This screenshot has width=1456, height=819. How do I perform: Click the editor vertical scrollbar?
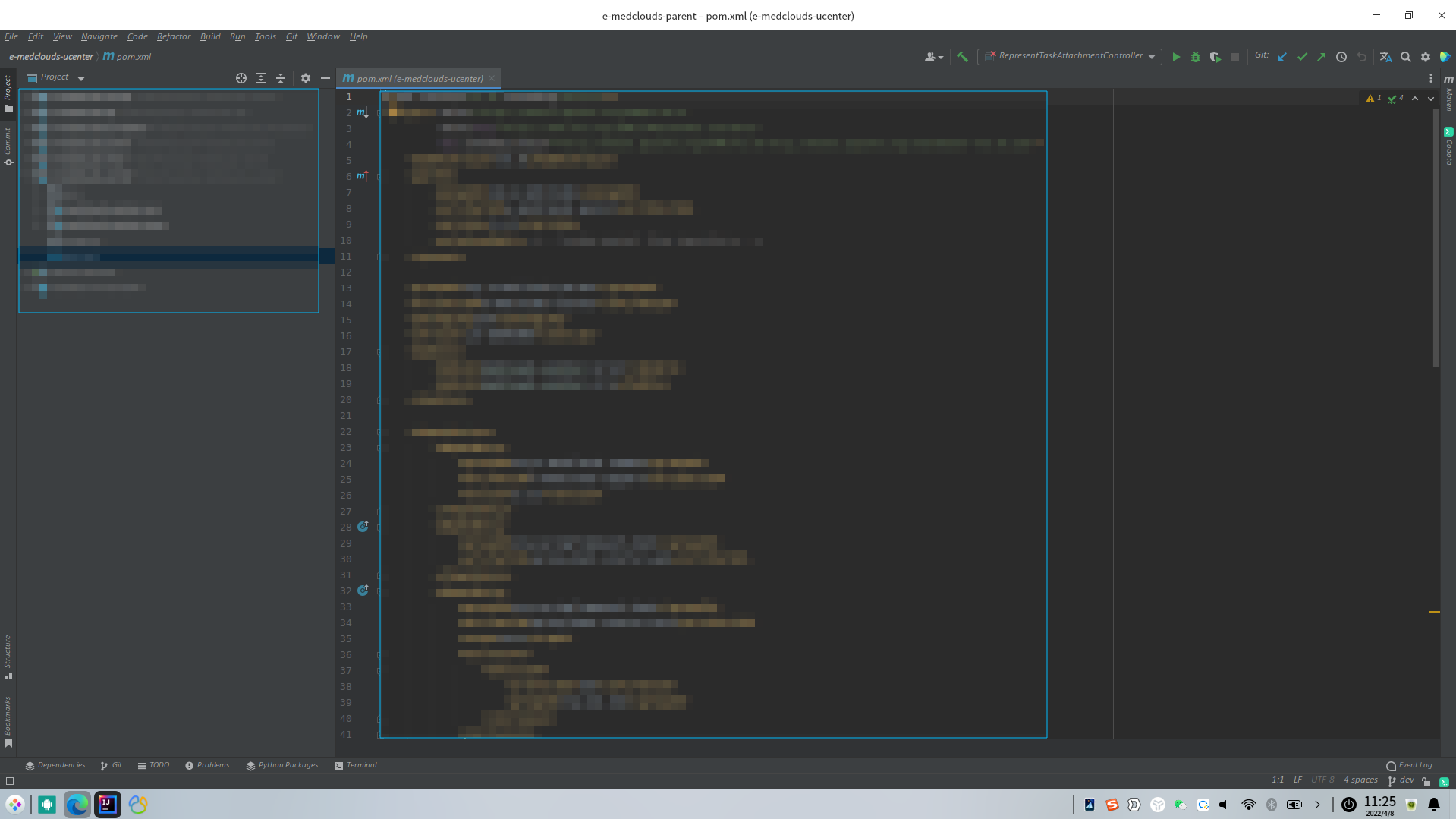point(1435,237)
